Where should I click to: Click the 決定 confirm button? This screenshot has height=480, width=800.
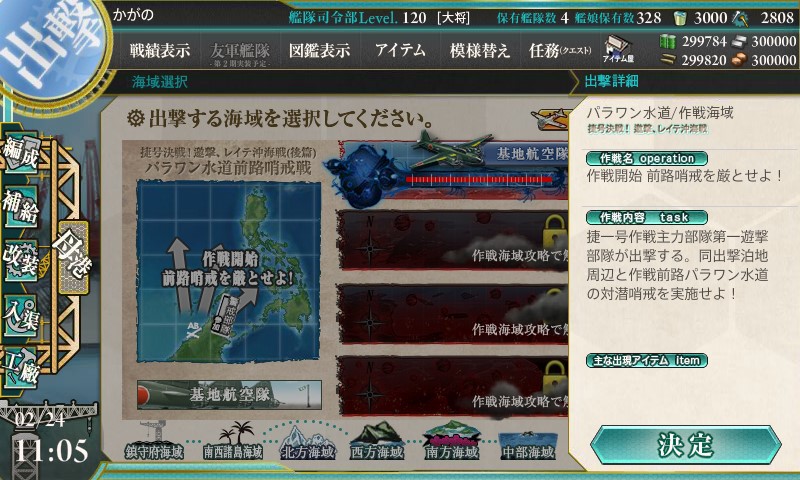click(x=685, y=445)
